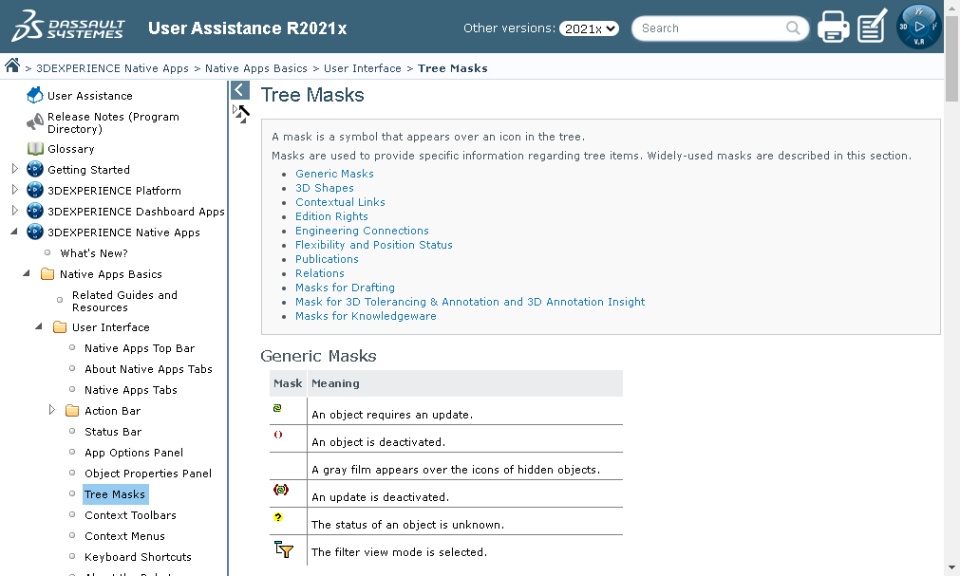Follow the Flexibility and Position Status link
960x576 pixels.
click(x=373, y=245)
